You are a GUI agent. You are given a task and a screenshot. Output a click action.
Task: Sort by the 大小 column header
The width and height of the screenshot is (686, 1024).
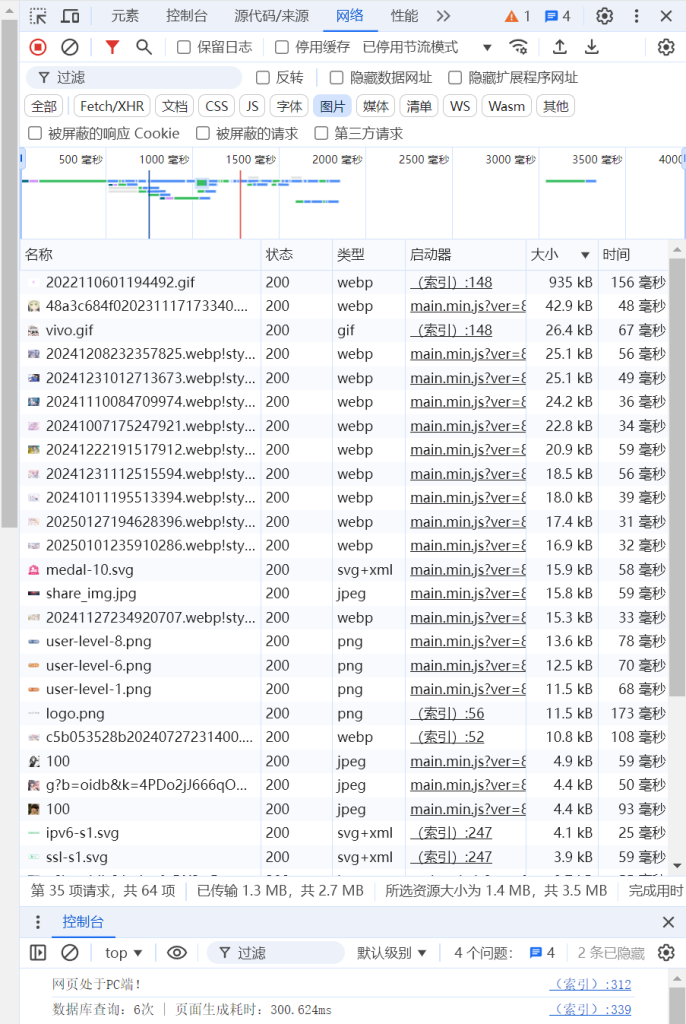coord(561,255)
